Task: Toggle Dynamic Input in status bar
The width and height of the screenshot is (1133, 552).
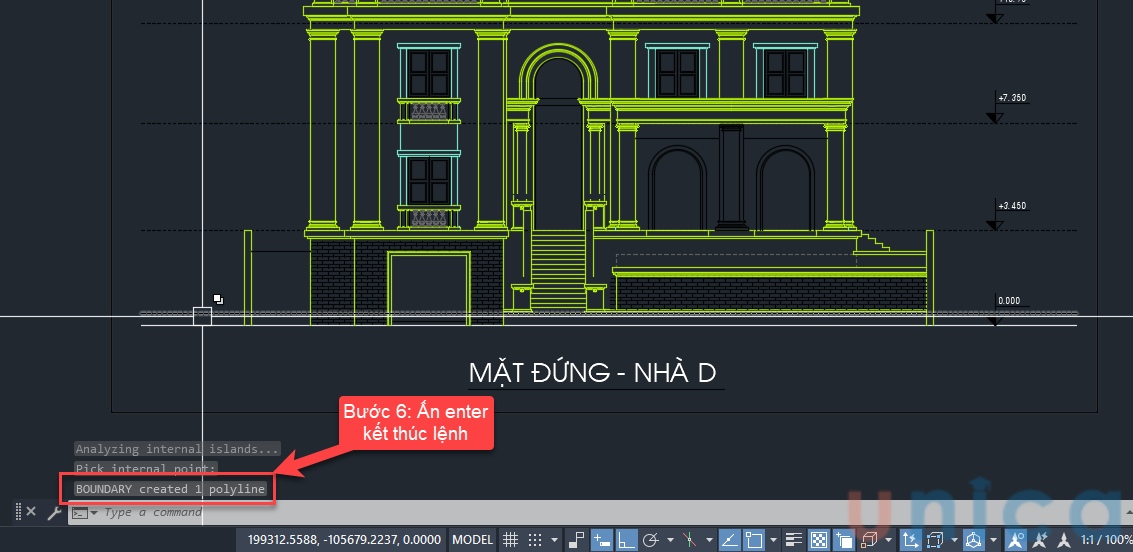Action: [x=602, y=539]
